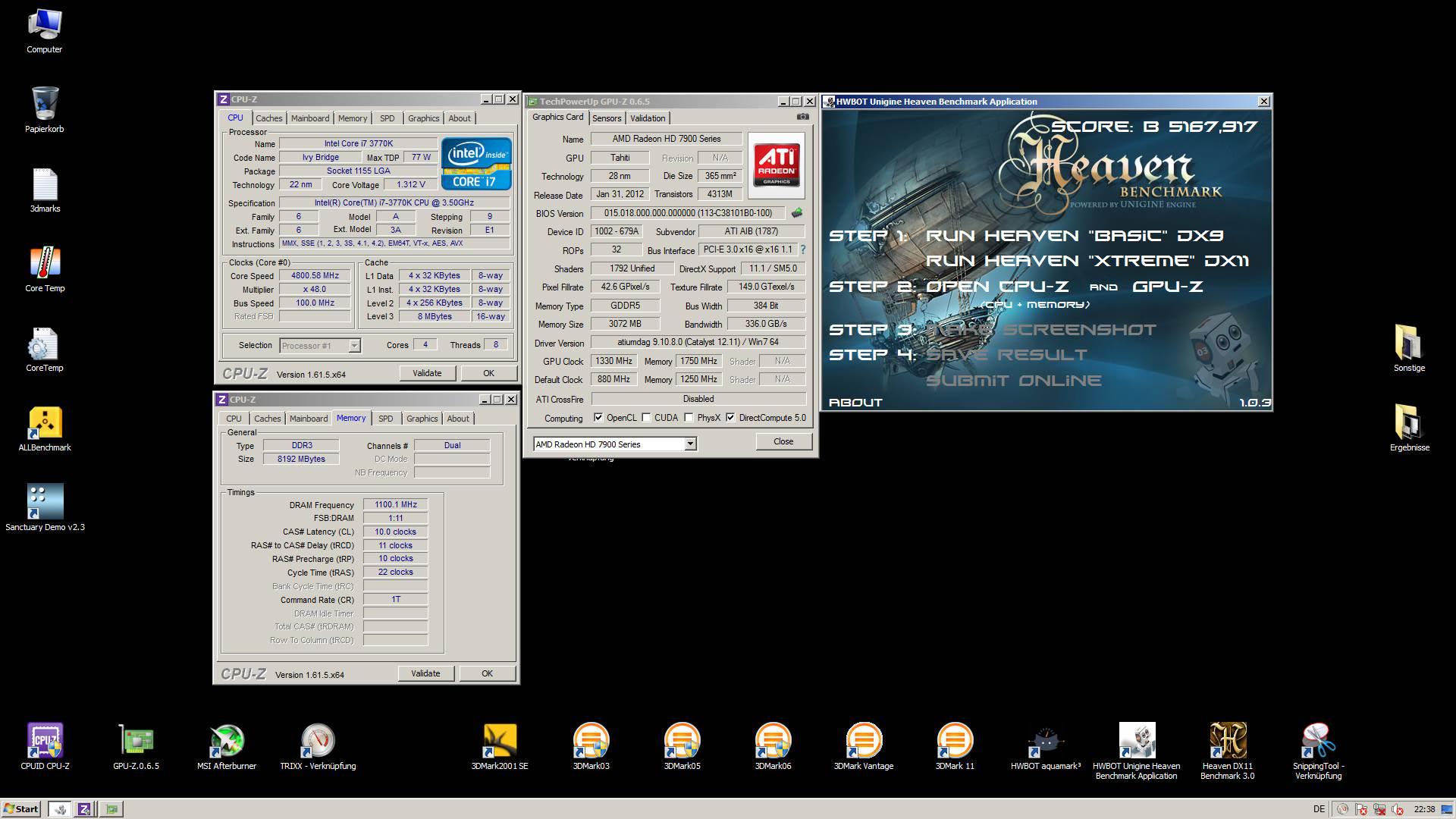
Task: Click OK in top CPU-Z window
Action: (x=488, y=373)
